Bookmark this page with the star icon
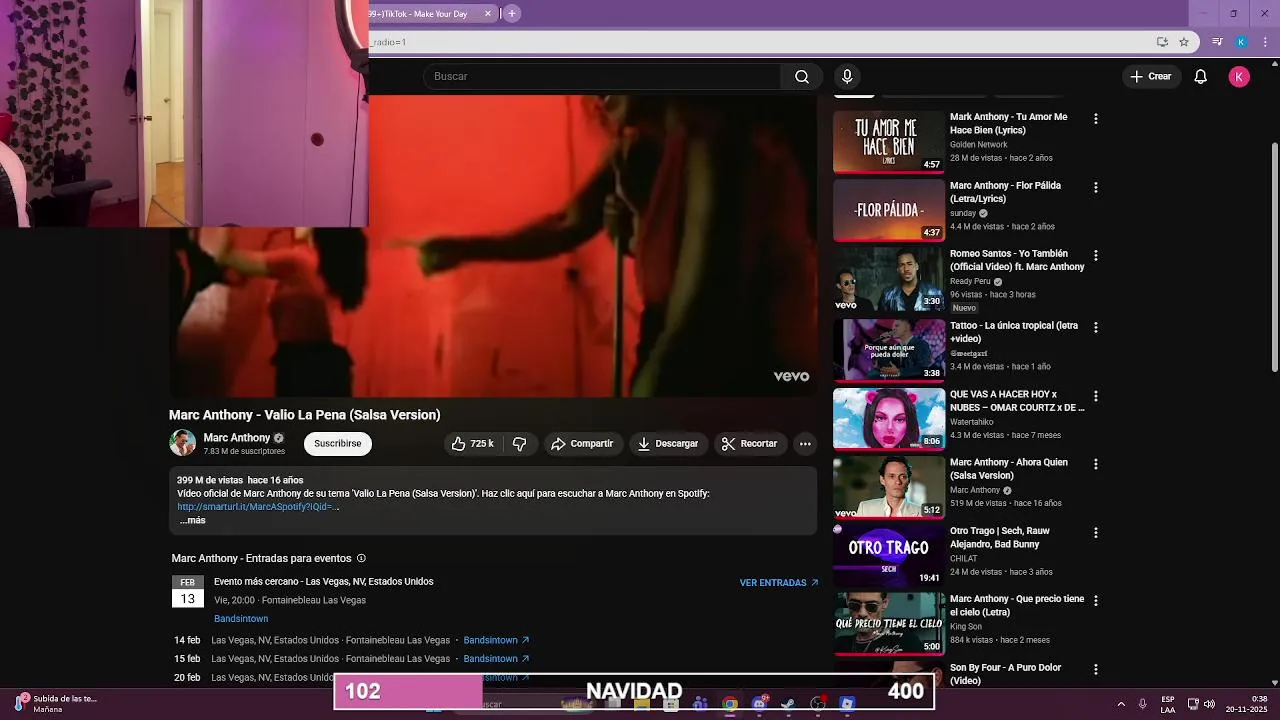Image resolution: width=1280 pixels, height=720 pixels. tap(1184, 42)
